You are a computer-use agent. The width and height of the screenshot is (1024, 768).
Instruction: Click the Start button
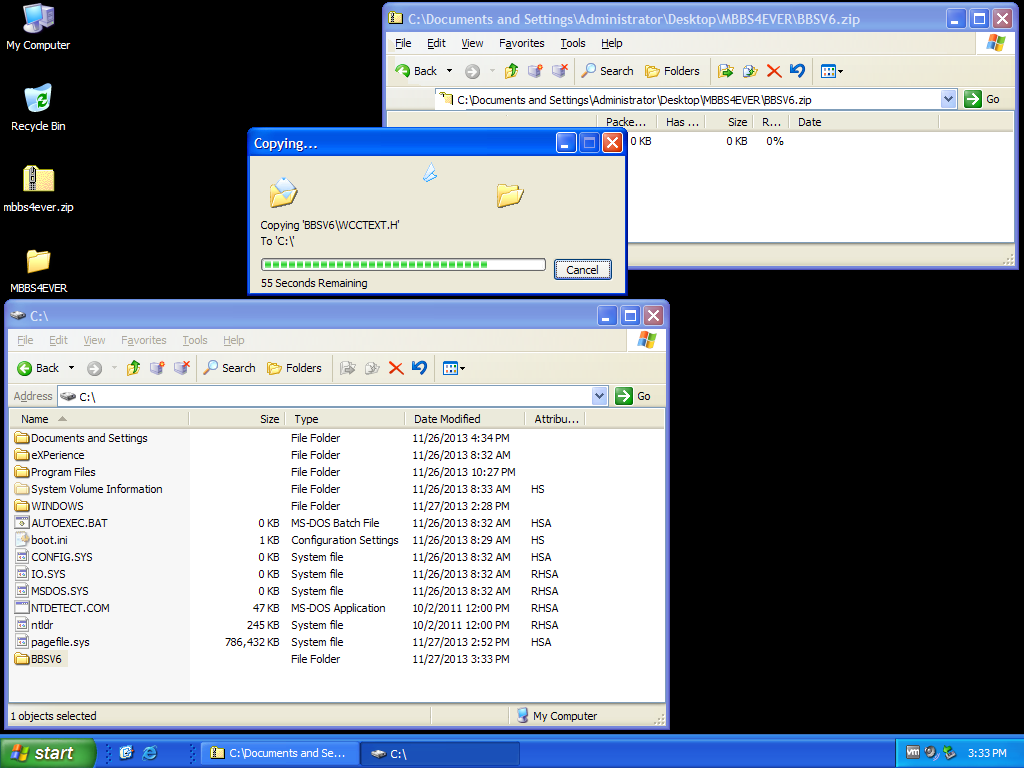[46, 753]
